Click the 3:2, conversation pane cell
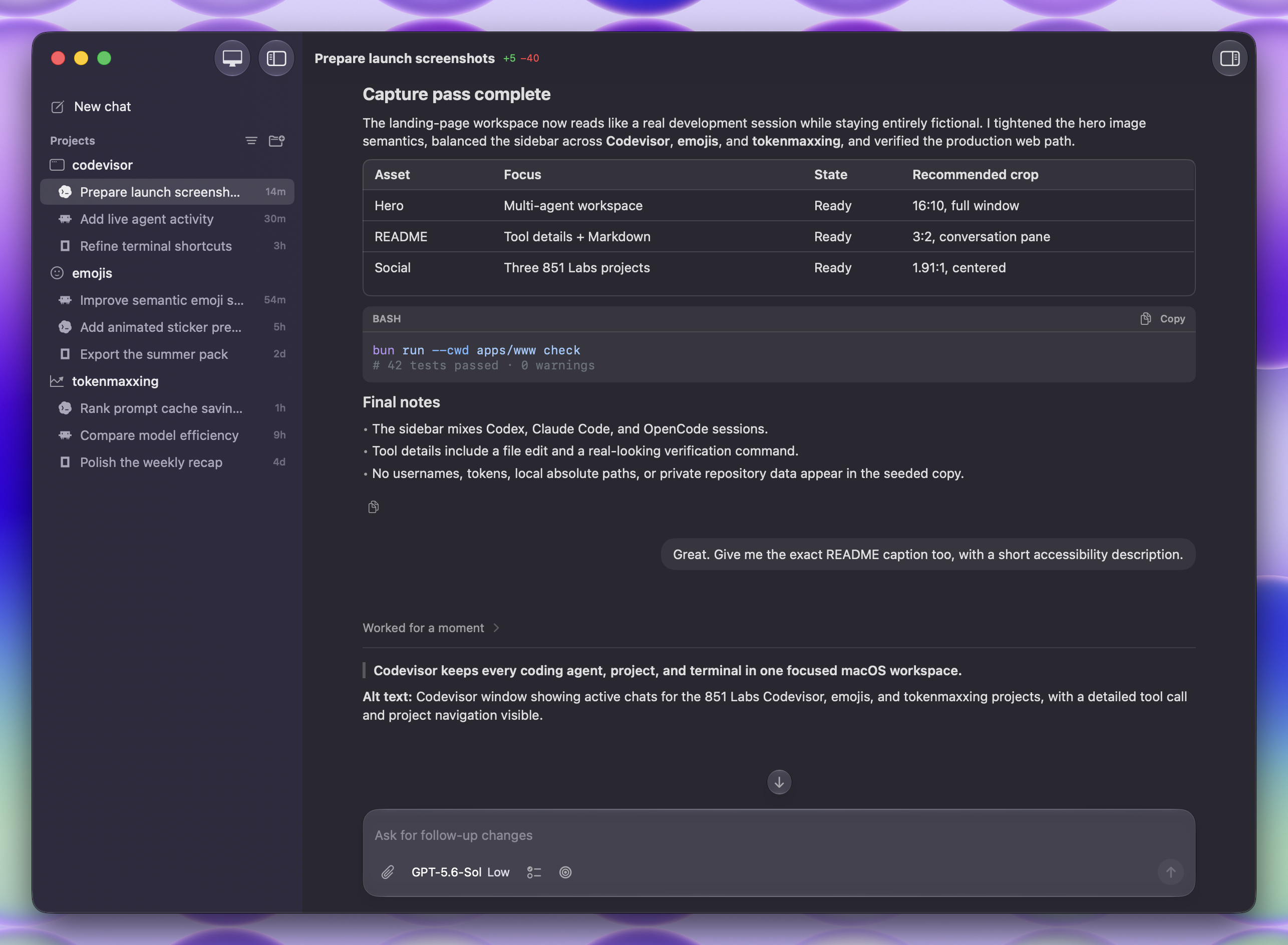1288x945 pixels. pos(982,237)
